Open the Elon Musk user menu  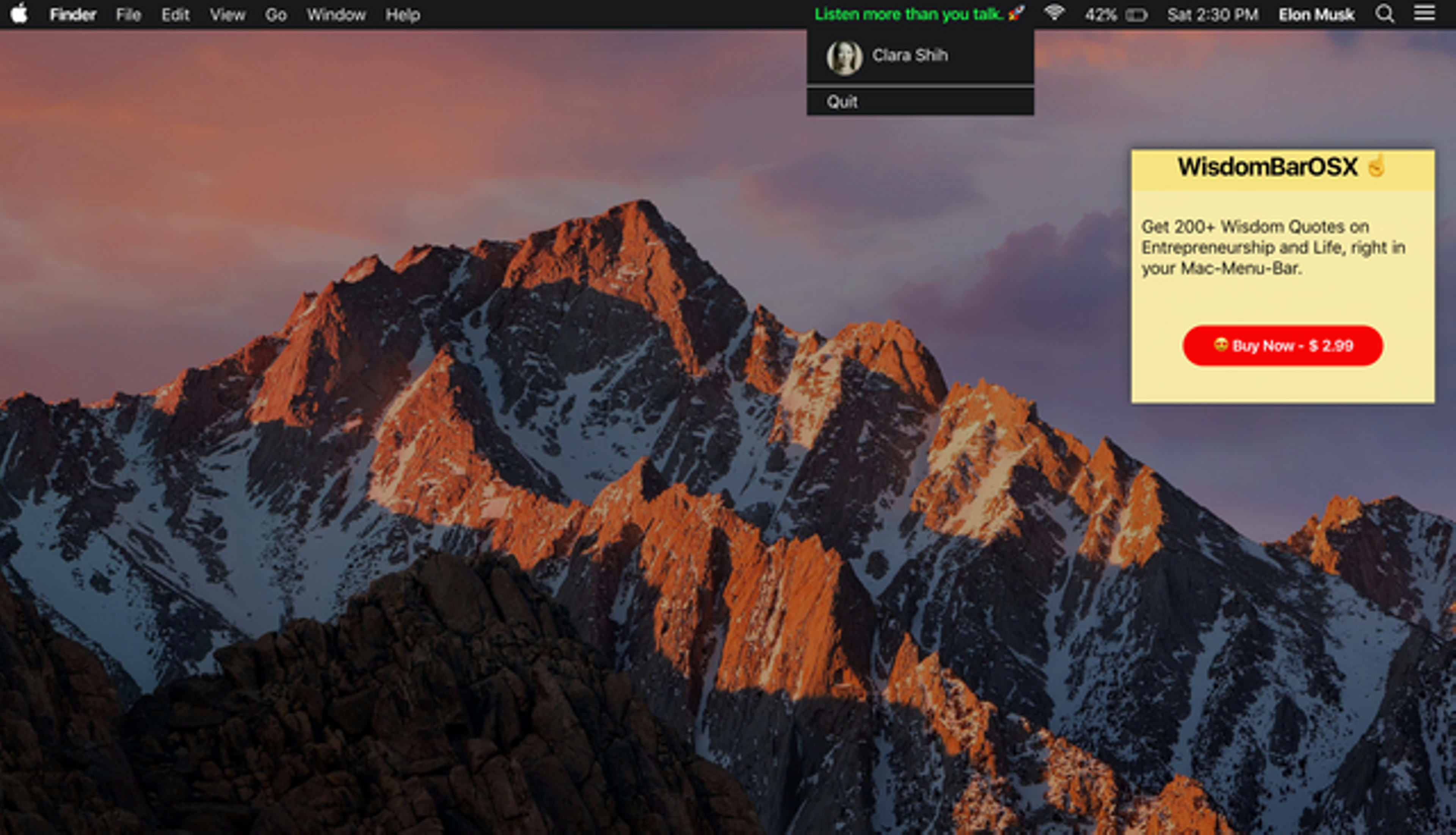coord(1316,14)
